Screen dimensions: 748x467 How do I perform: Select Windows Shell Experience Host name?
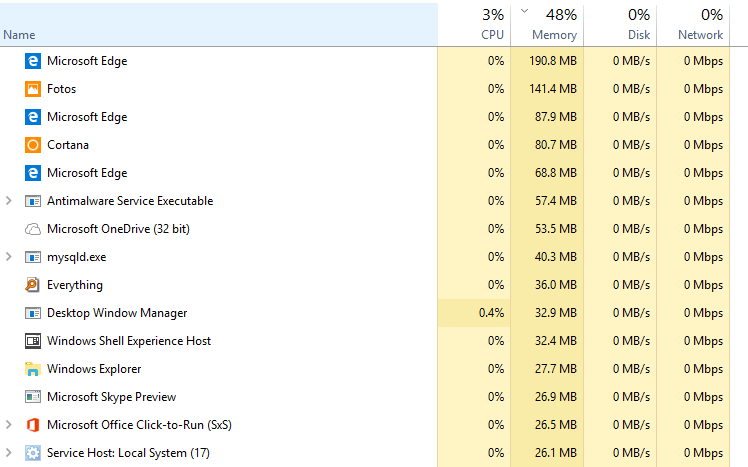(x=129, y=341)
